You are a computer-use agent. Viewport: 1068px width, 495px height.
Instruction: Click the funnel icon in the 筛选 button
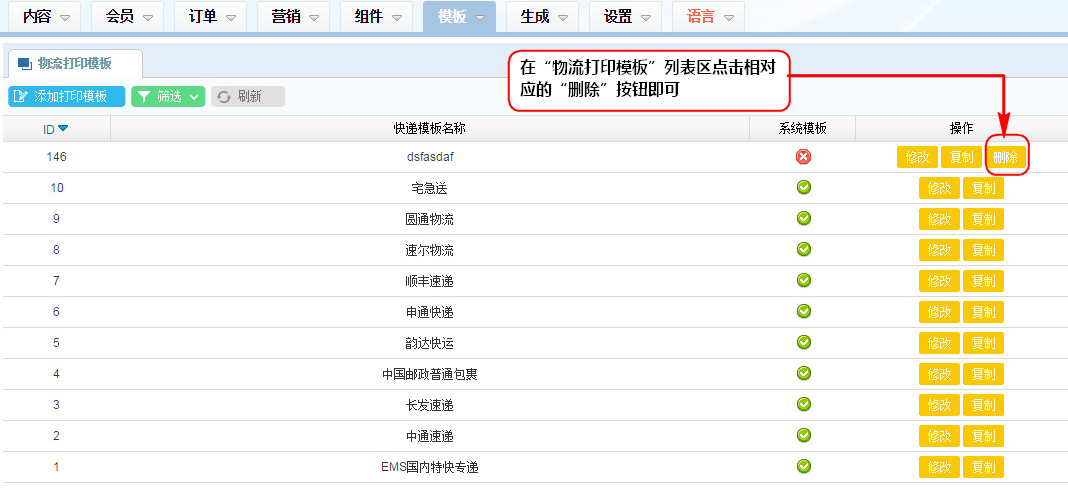click(x=144, y=97)
